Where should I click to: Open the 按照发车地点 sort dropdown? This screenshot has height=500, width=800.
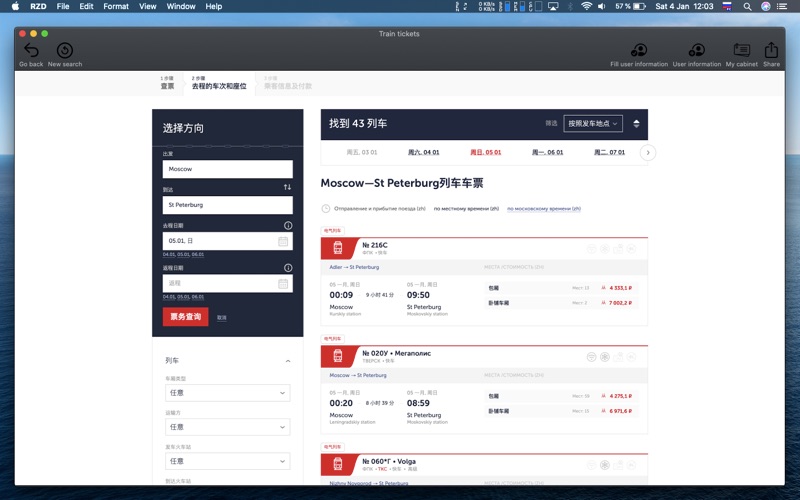point(592,124)
